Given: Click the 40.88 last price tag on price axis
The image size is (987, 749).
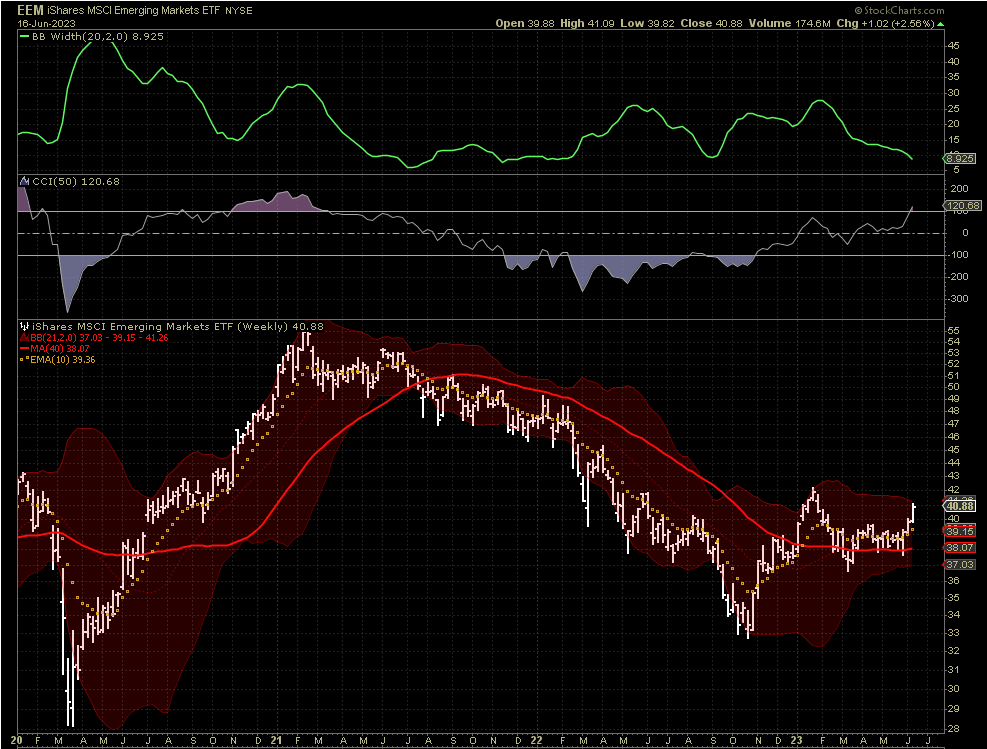Looking at the screenshot, I should point(961,506).
